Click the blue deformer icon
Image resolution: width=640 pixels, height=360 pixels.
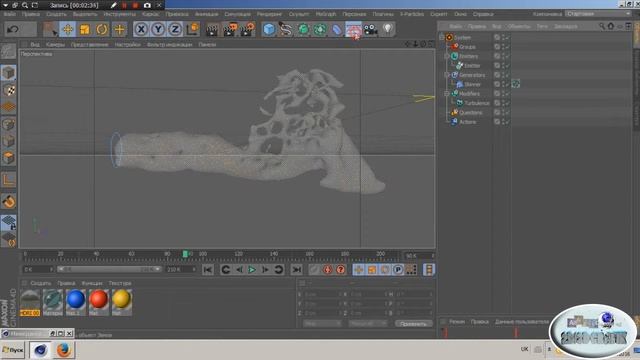pyautogui.click(x=337, y=29)
